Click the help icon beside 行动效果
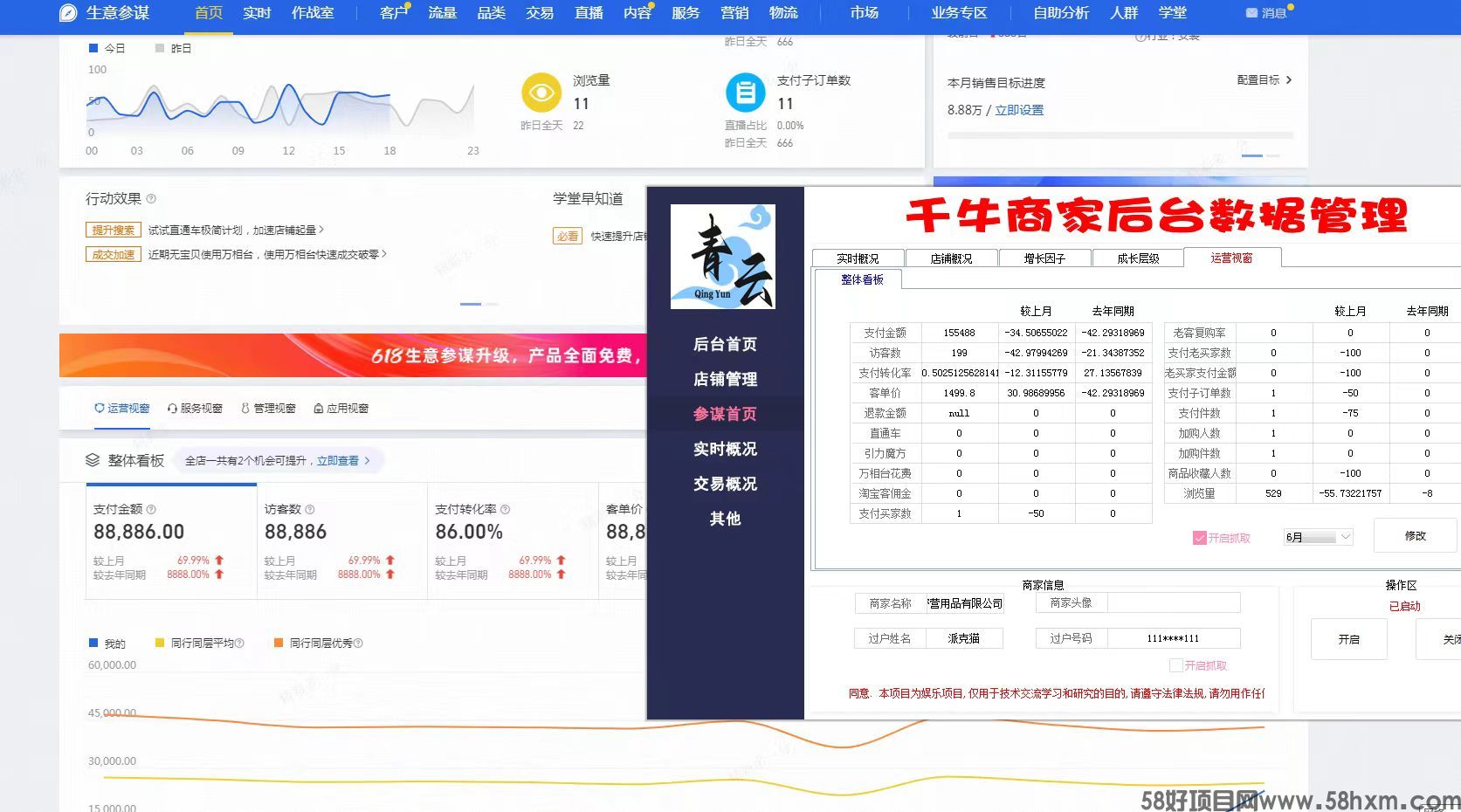The height and width of the screenshot is (812, 1461). pos(151,199)
